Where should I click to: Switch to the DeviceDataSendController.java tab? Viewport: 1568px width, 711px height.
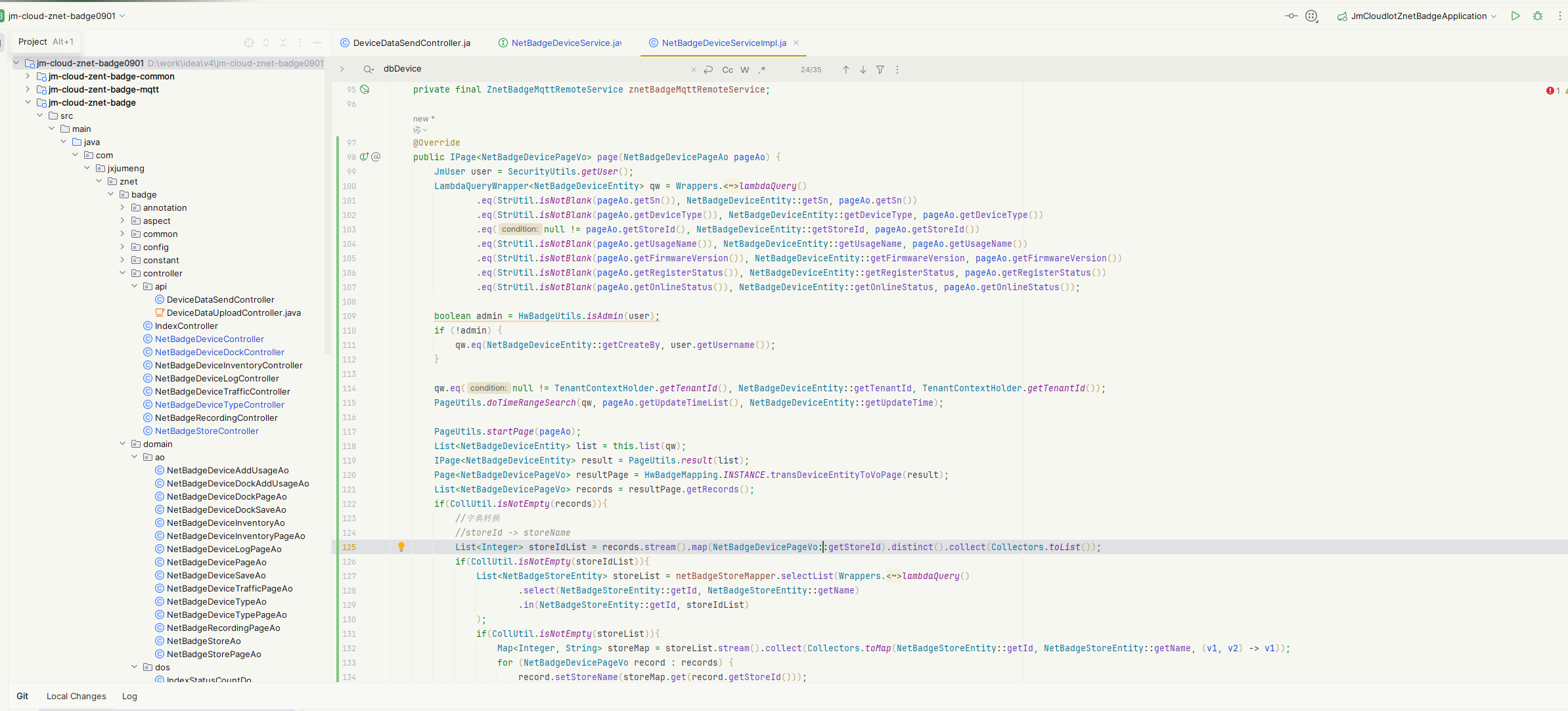[x=411, y=43]
